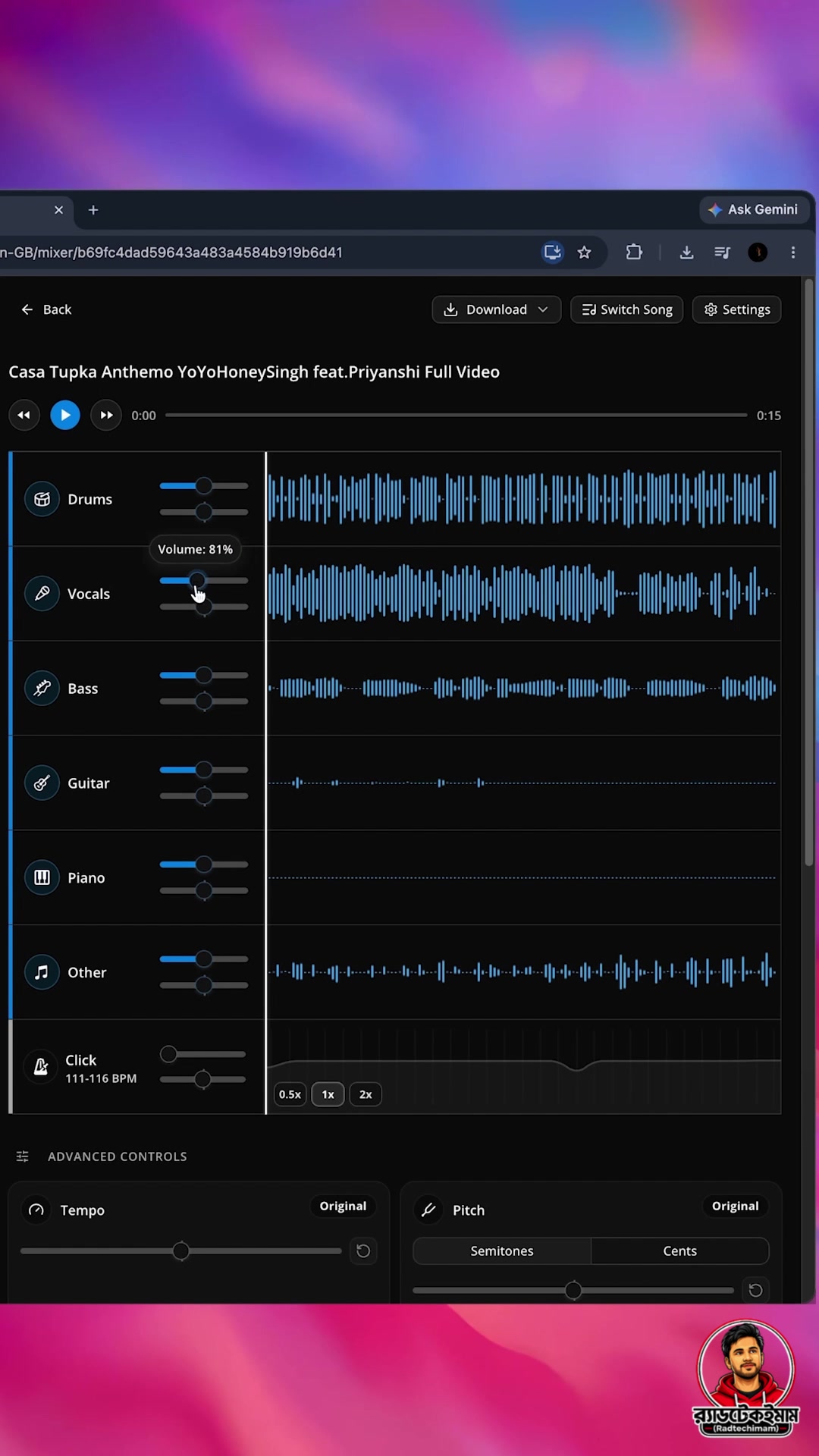Go Back to the previous page
Image resolution: width=819 pixels, height=1456 pixels.
[46, 309]
